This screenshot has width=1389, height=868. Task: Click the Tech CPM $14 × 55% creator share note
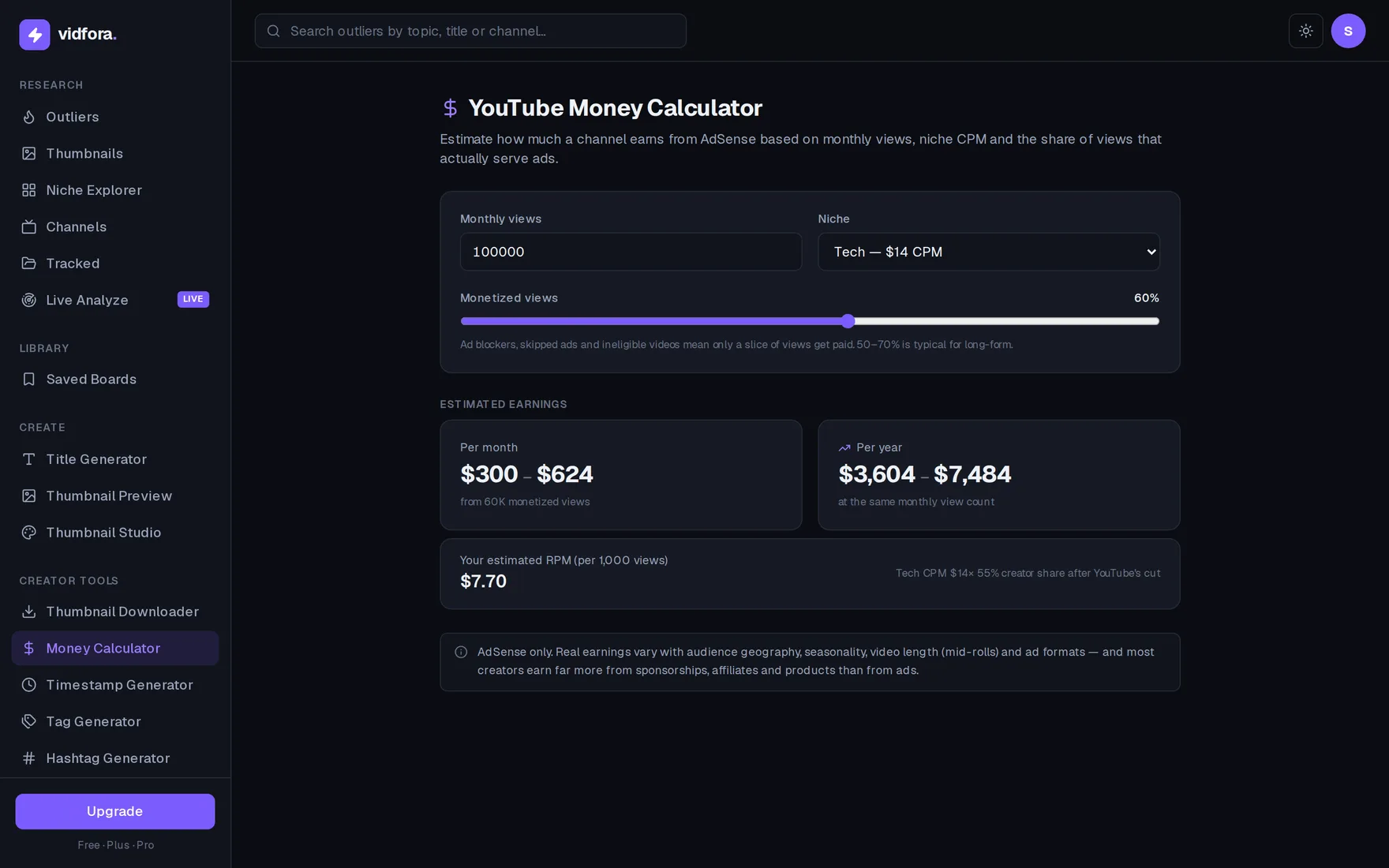(1028, 574)
